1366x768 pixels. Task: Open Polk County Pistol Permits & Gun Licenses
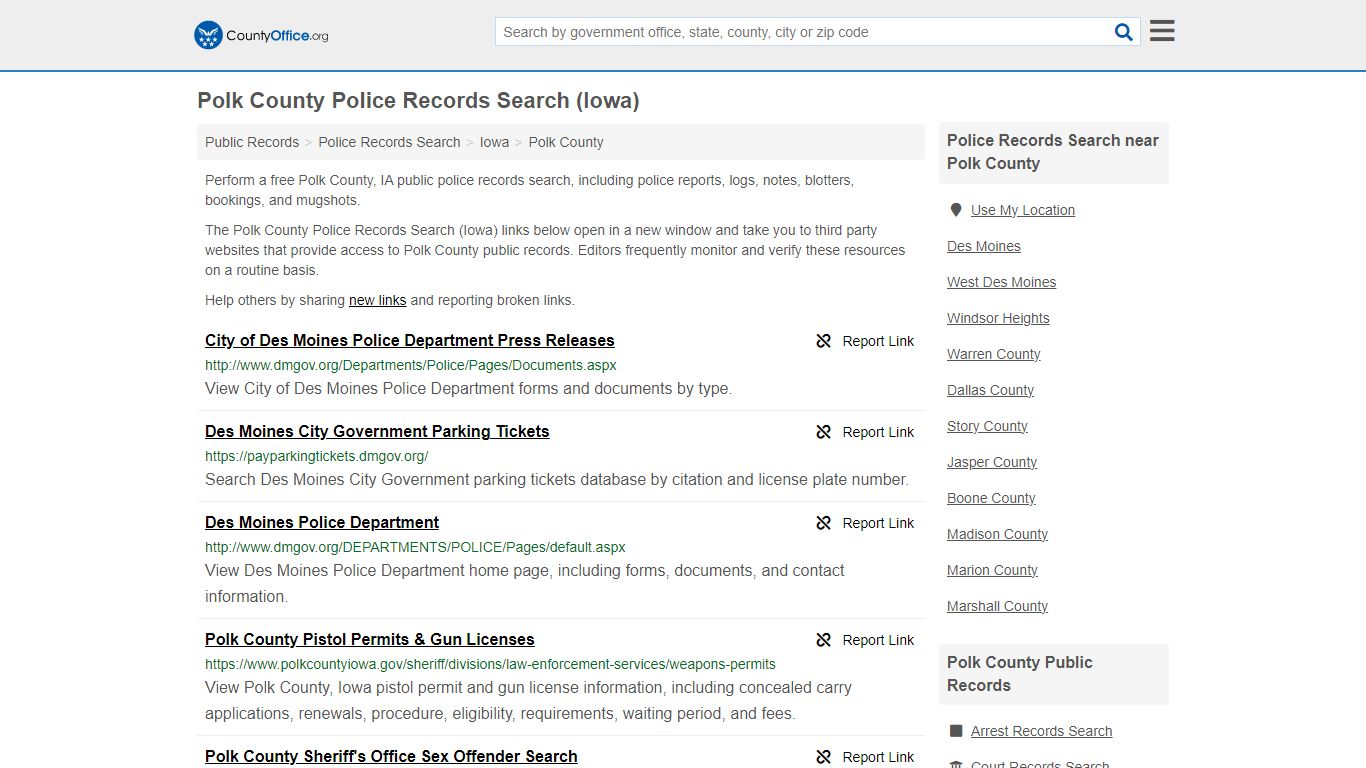coord(370,640)
